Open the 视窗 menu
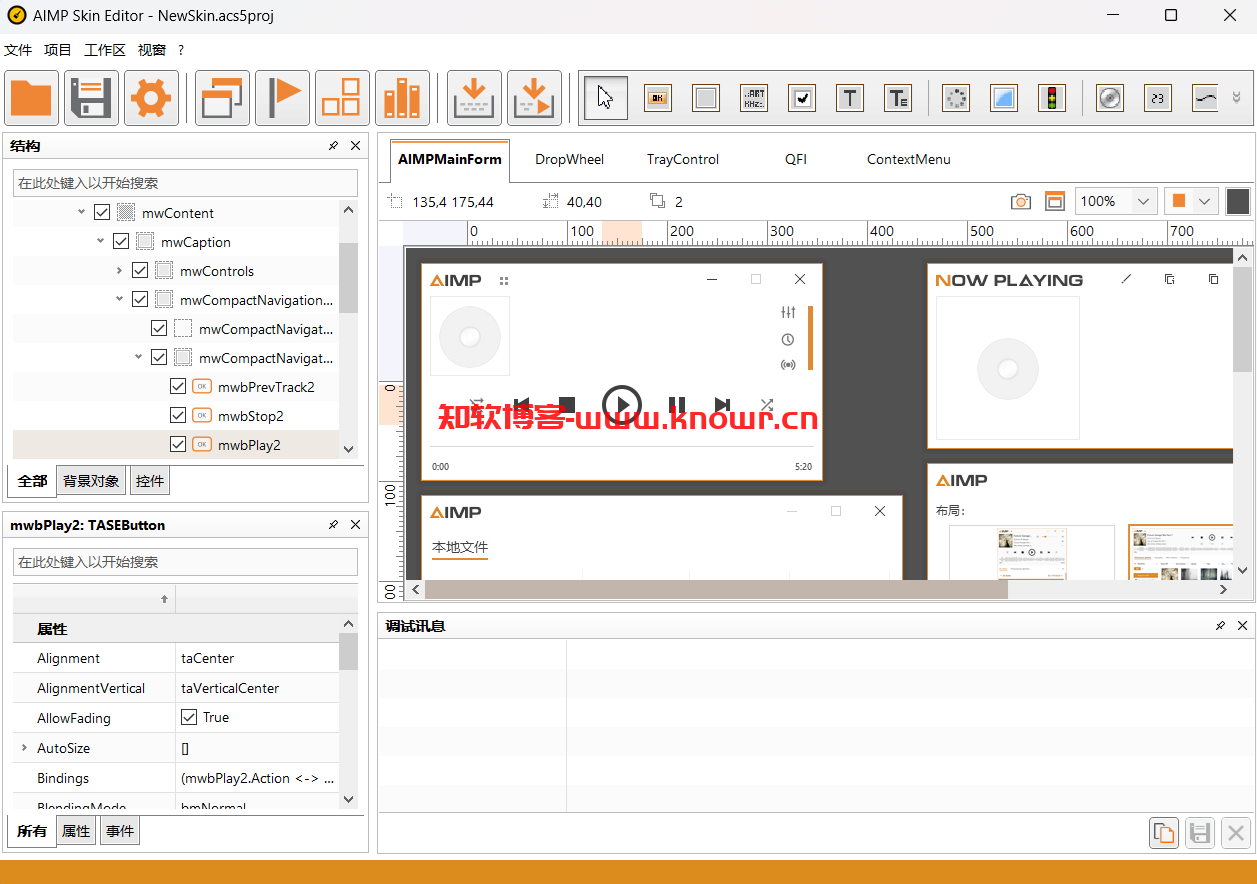 (152, 50)
